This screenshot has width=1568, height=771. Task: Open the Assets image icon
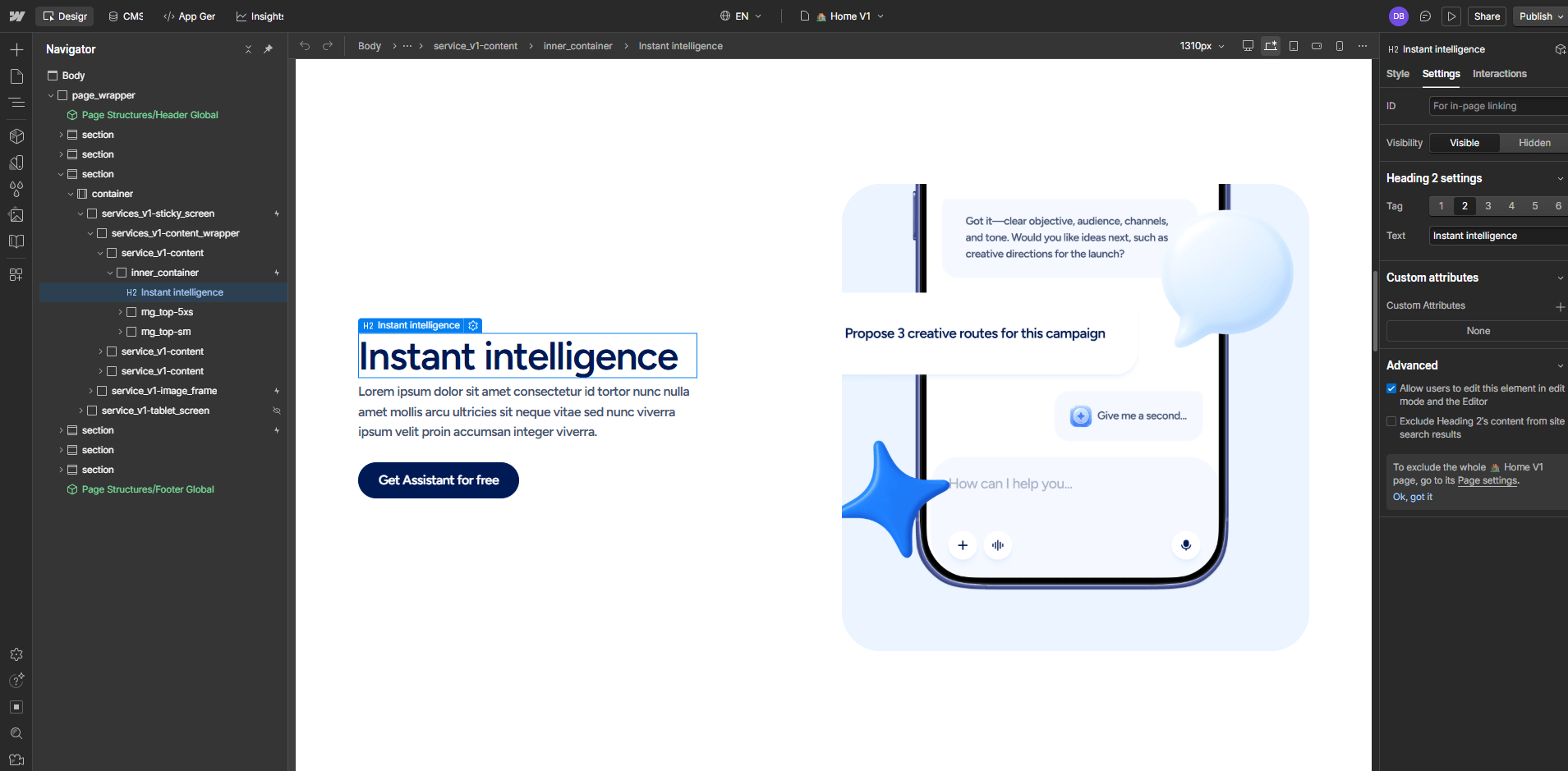pyautogui.click(x=16, y=215)
